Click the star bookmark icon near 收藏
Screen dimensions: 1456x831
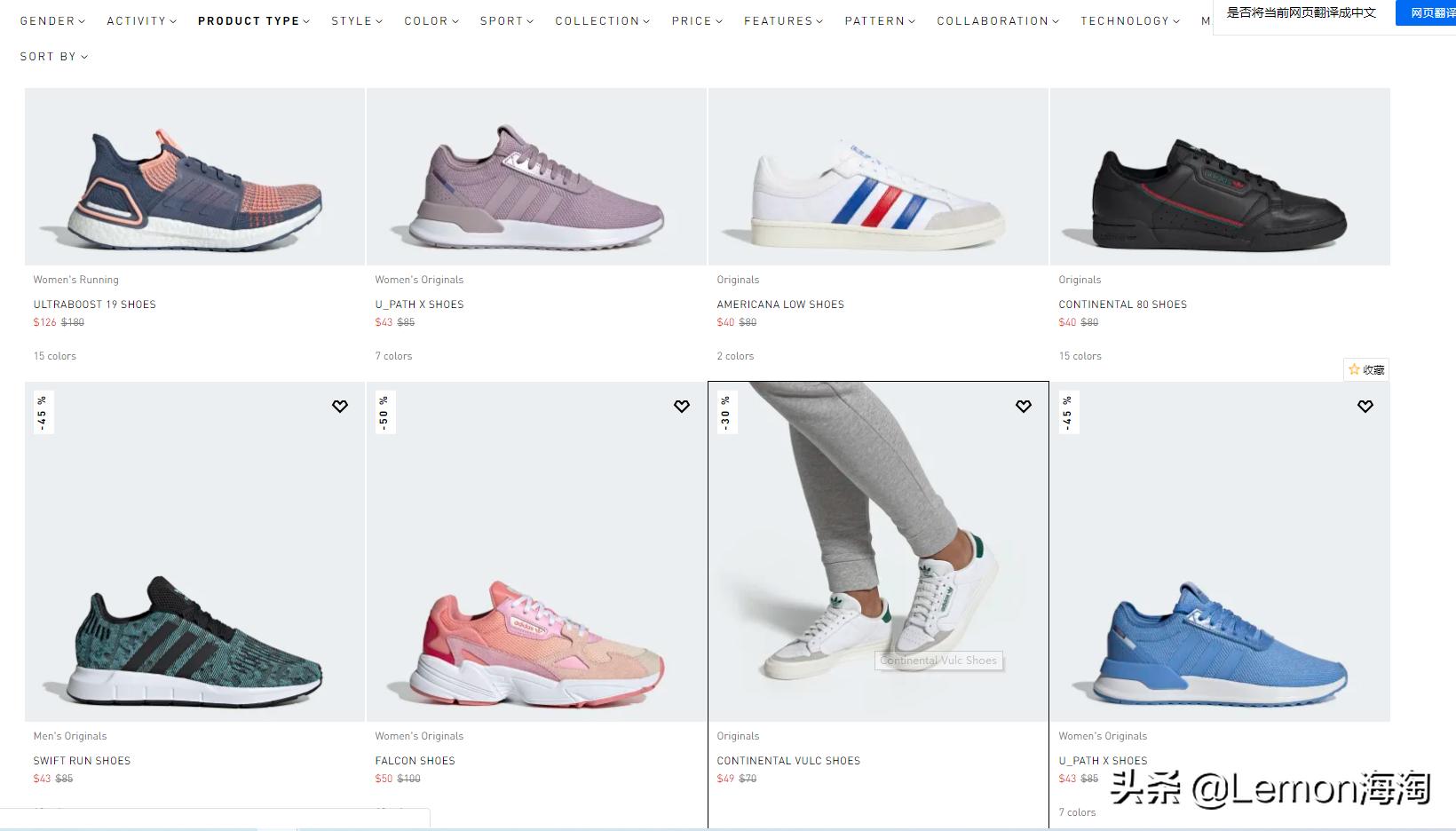tap(1354, 368)
